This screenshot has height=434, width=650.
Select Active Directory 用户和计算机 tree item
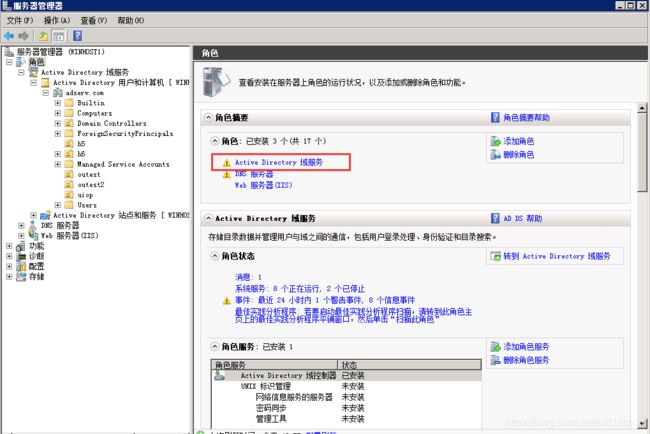click(121, 82)
